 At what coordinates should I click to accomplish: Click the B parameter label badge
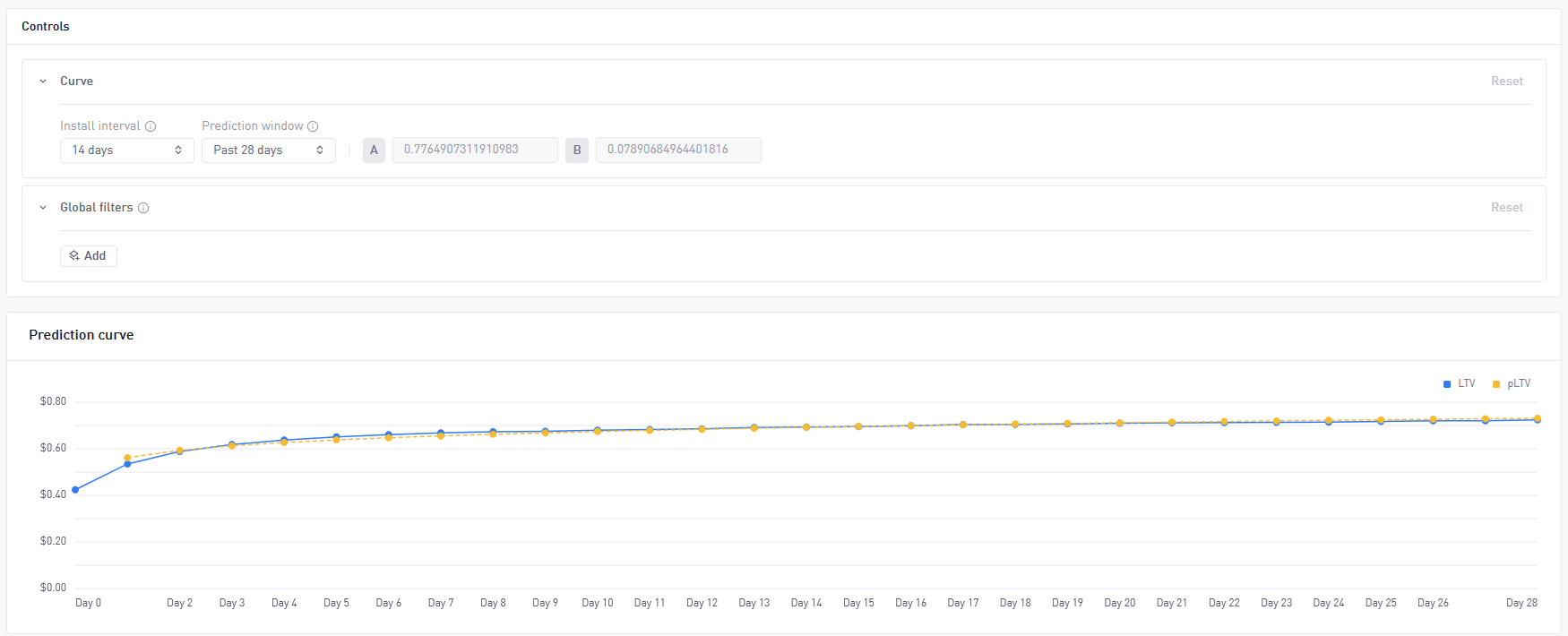pos(577,150)
